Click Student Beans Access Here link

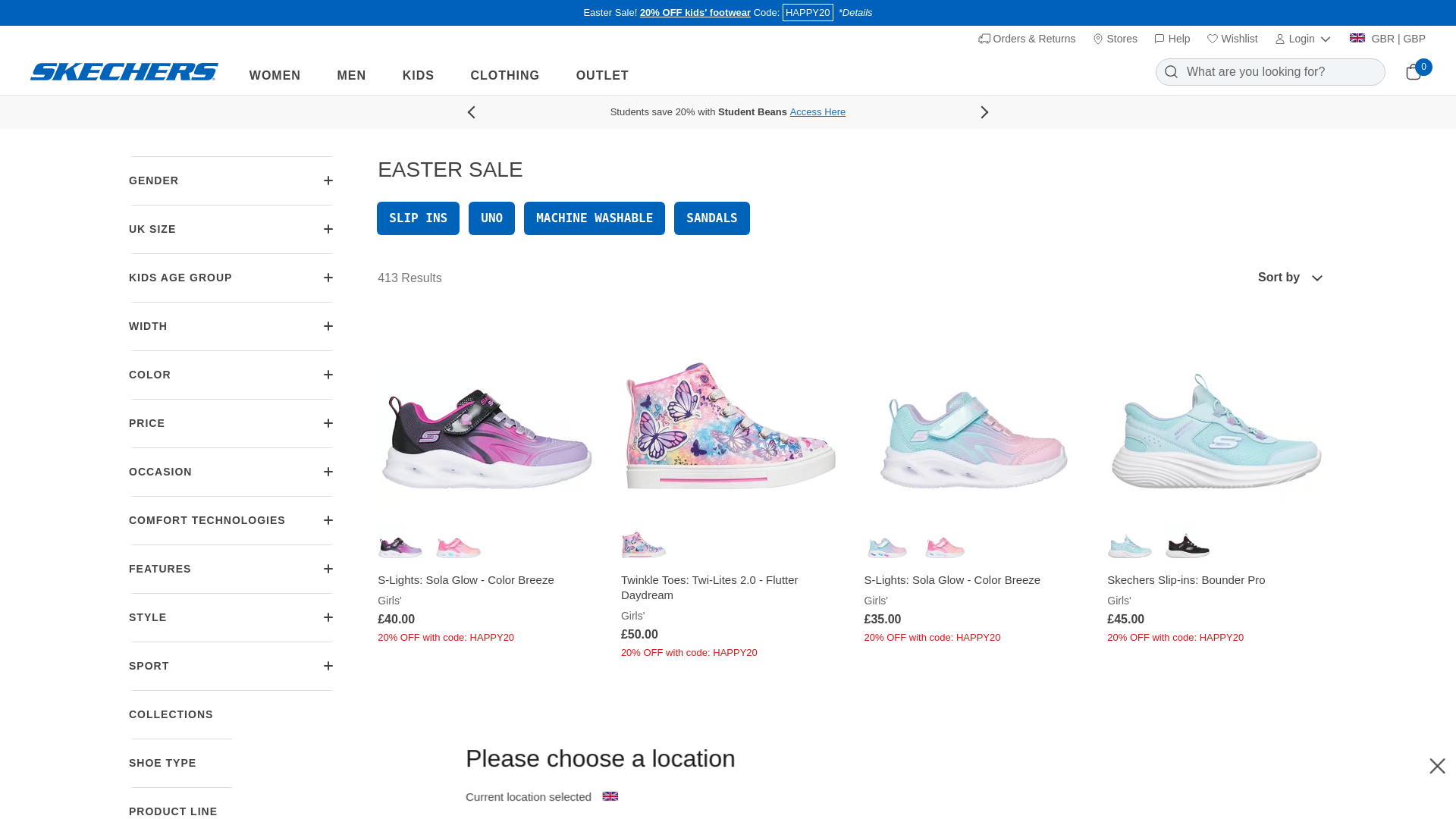tap(817, 112)
